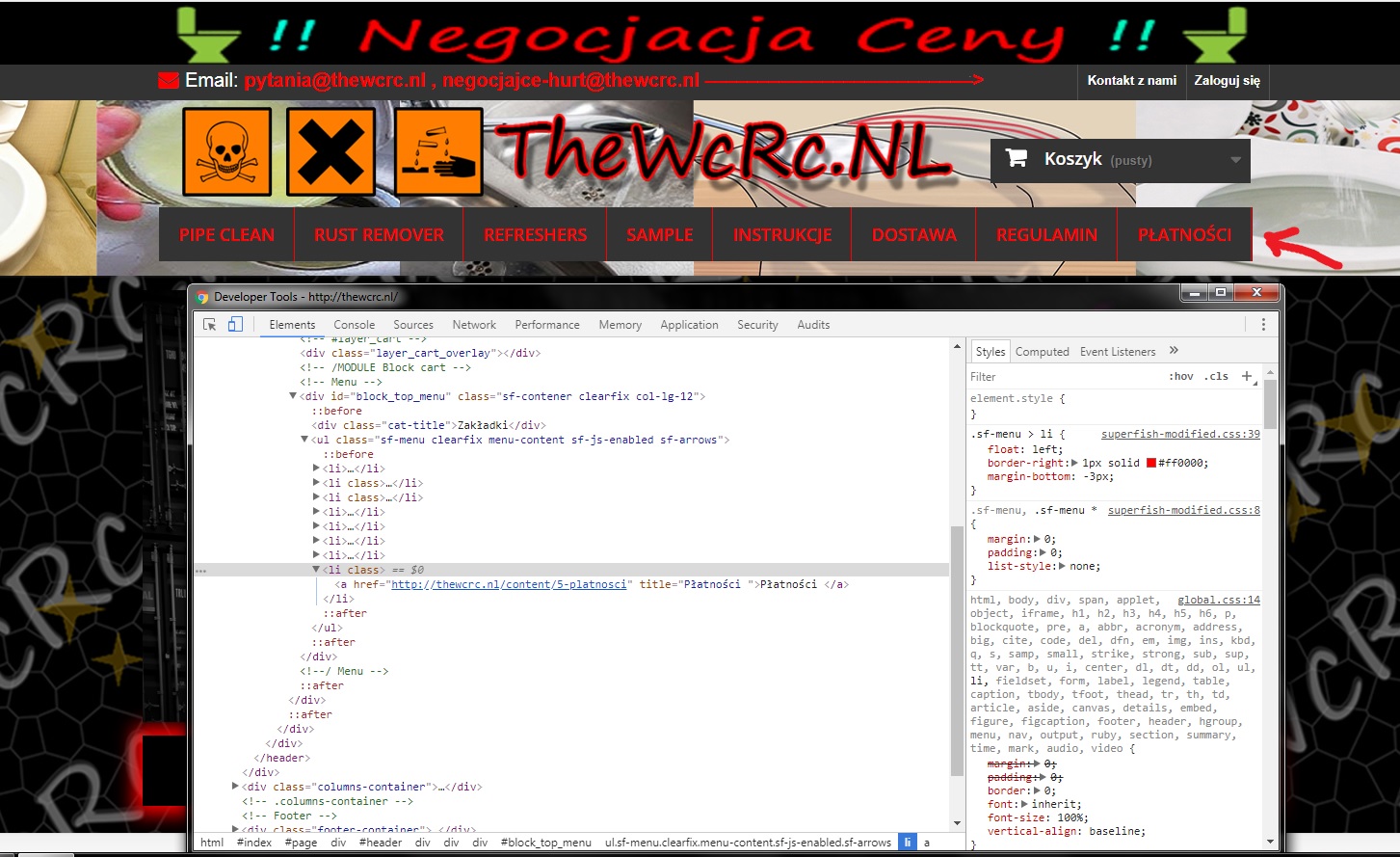
Task: Open the Audits tab
Action: [x=813, y=325]
